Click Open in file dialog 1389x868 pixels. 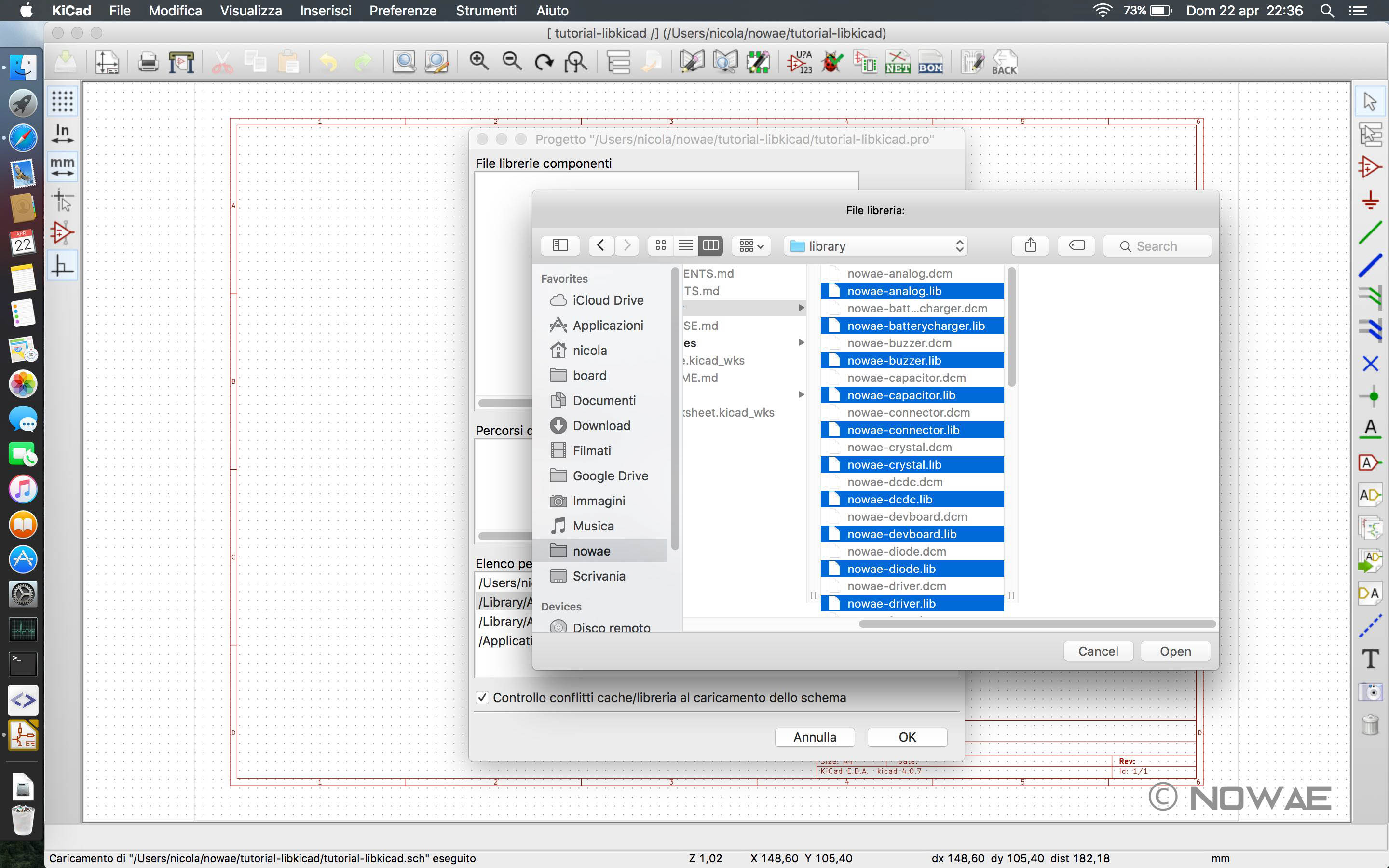point(1175,651)
